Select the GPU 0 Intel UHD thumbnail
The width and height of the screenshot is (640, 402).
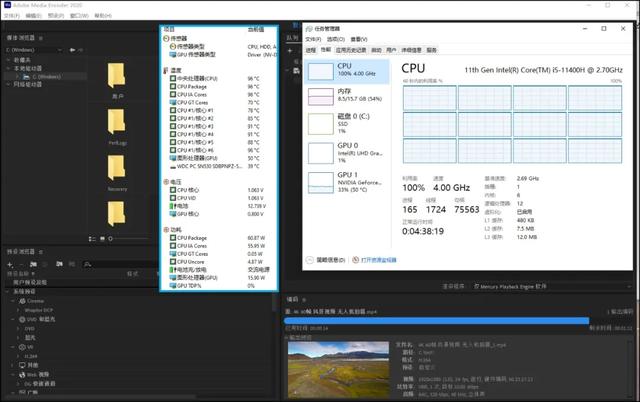pyautogui.click(x=320, y=153)
